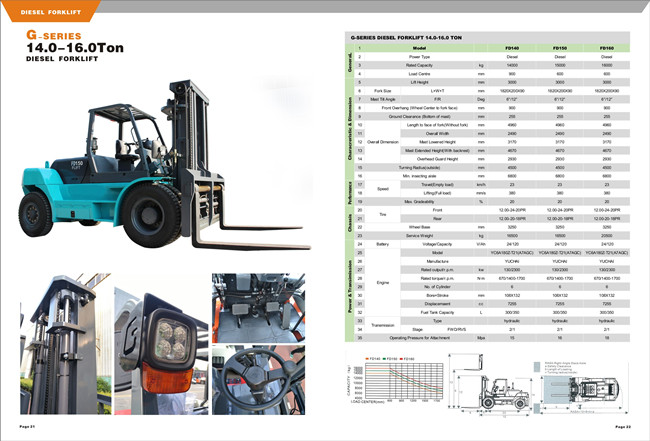Open the forklift side-view dimension drawing
Viewport: 650px width, 441px height.
point(489,384)
